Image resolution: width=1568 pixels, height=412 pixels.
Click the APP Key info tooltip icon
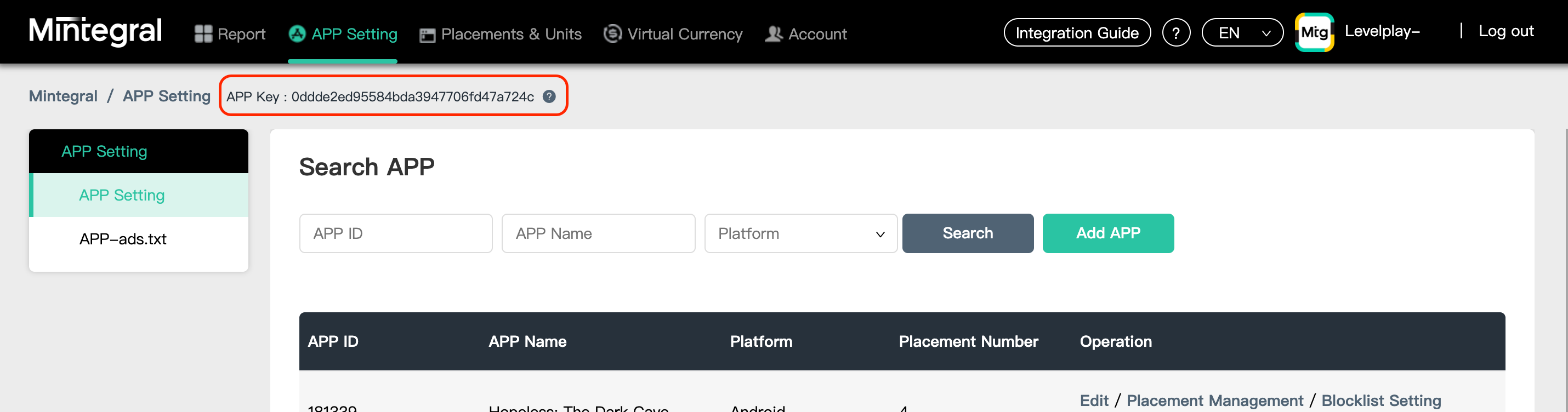(549, 97)
